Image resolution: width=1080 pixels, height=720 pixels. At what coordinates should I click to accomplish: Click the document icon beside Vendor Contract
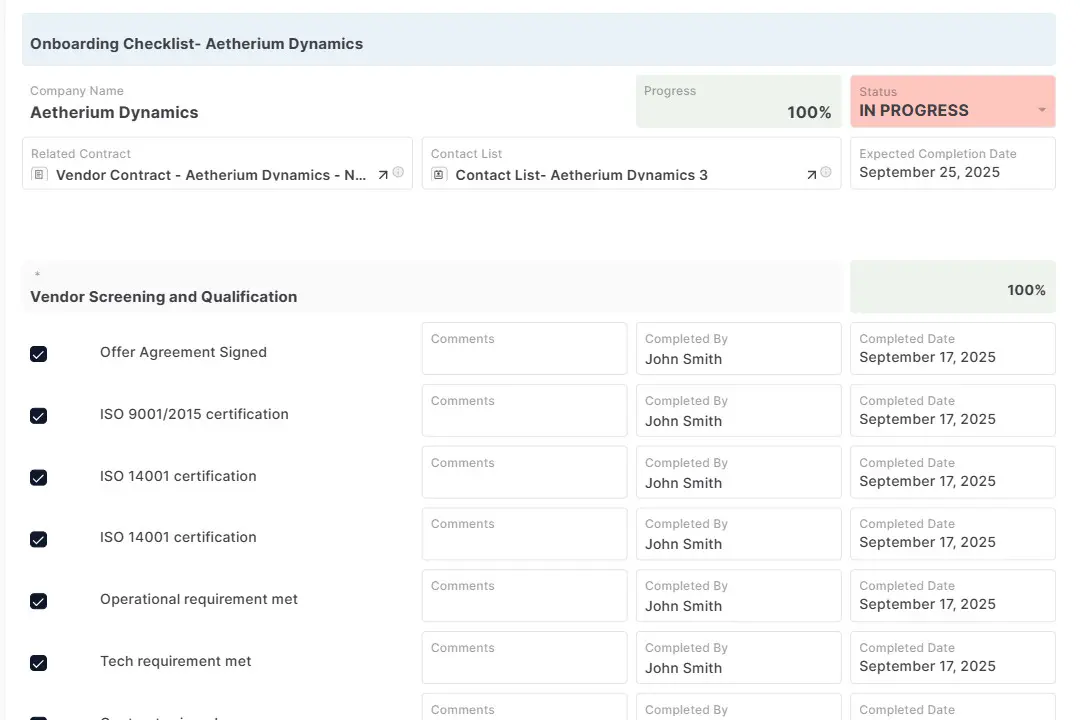(38, 173)
